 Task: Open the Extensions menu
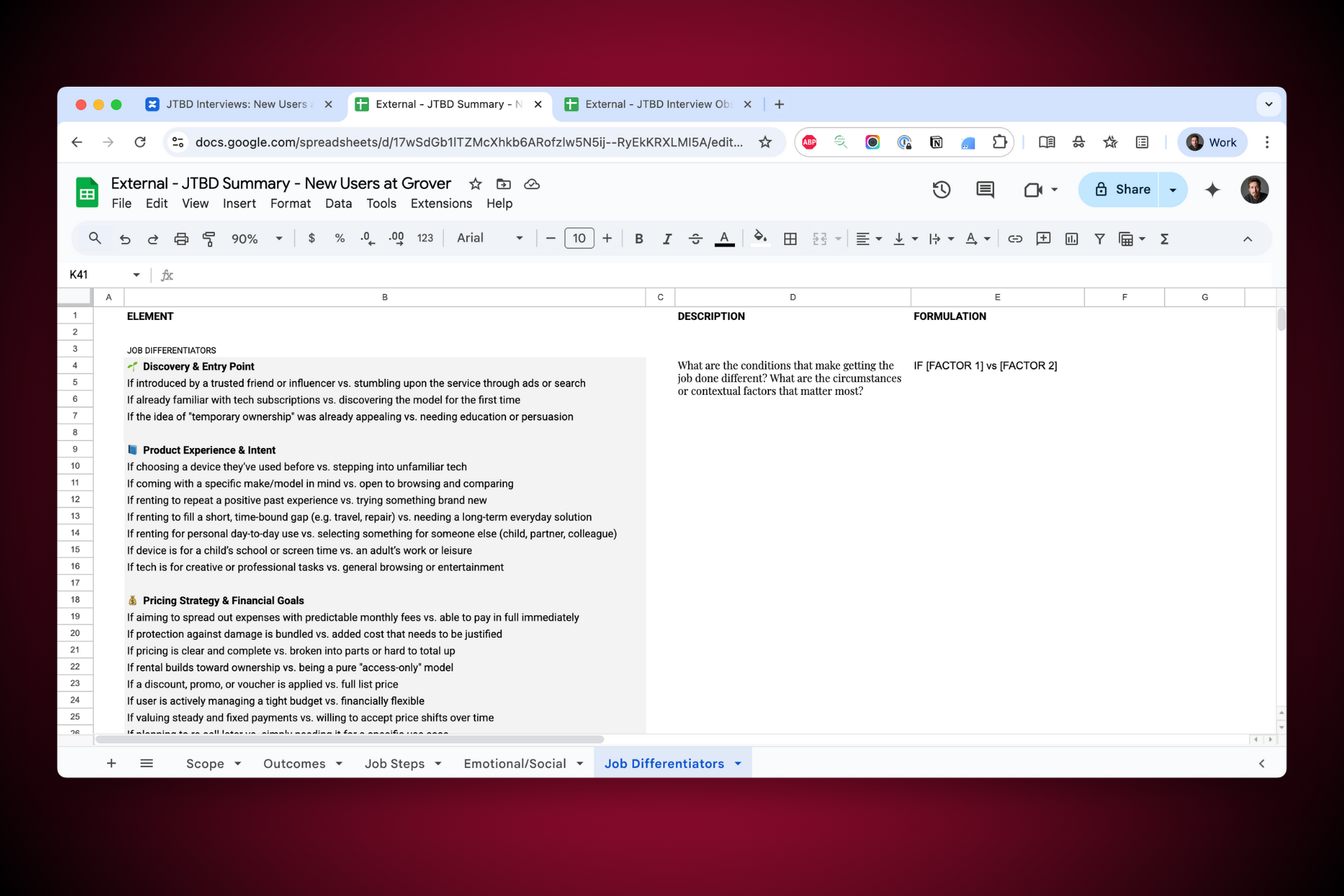coord(441,204)
